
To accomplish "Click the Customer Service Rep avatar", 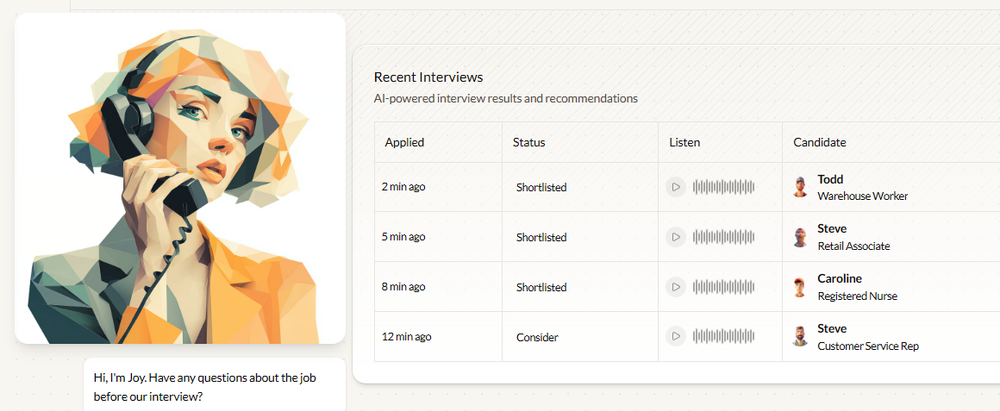I will point(800,337).
